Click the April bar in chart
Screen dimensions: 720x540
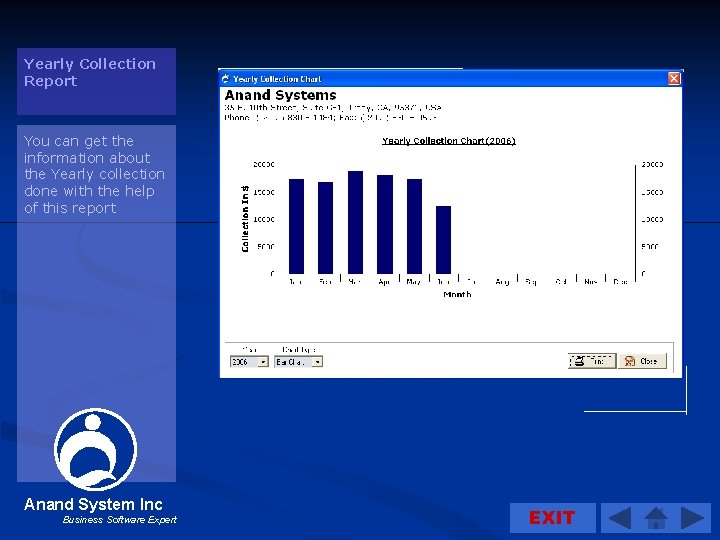click(385, 224)
